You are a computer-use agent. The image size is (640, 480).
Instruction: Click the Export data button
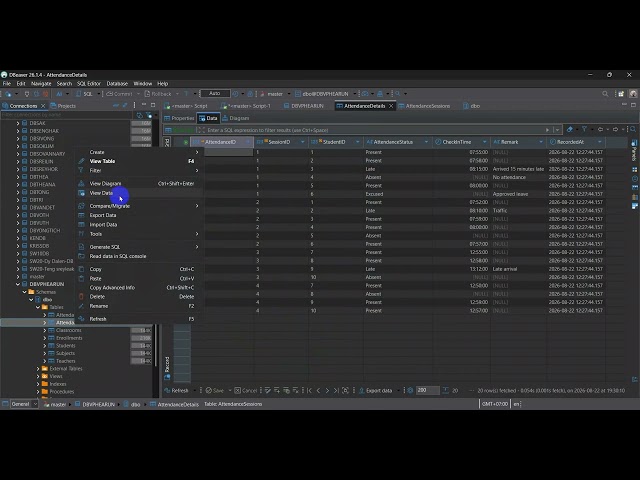[x=376, y=391]
